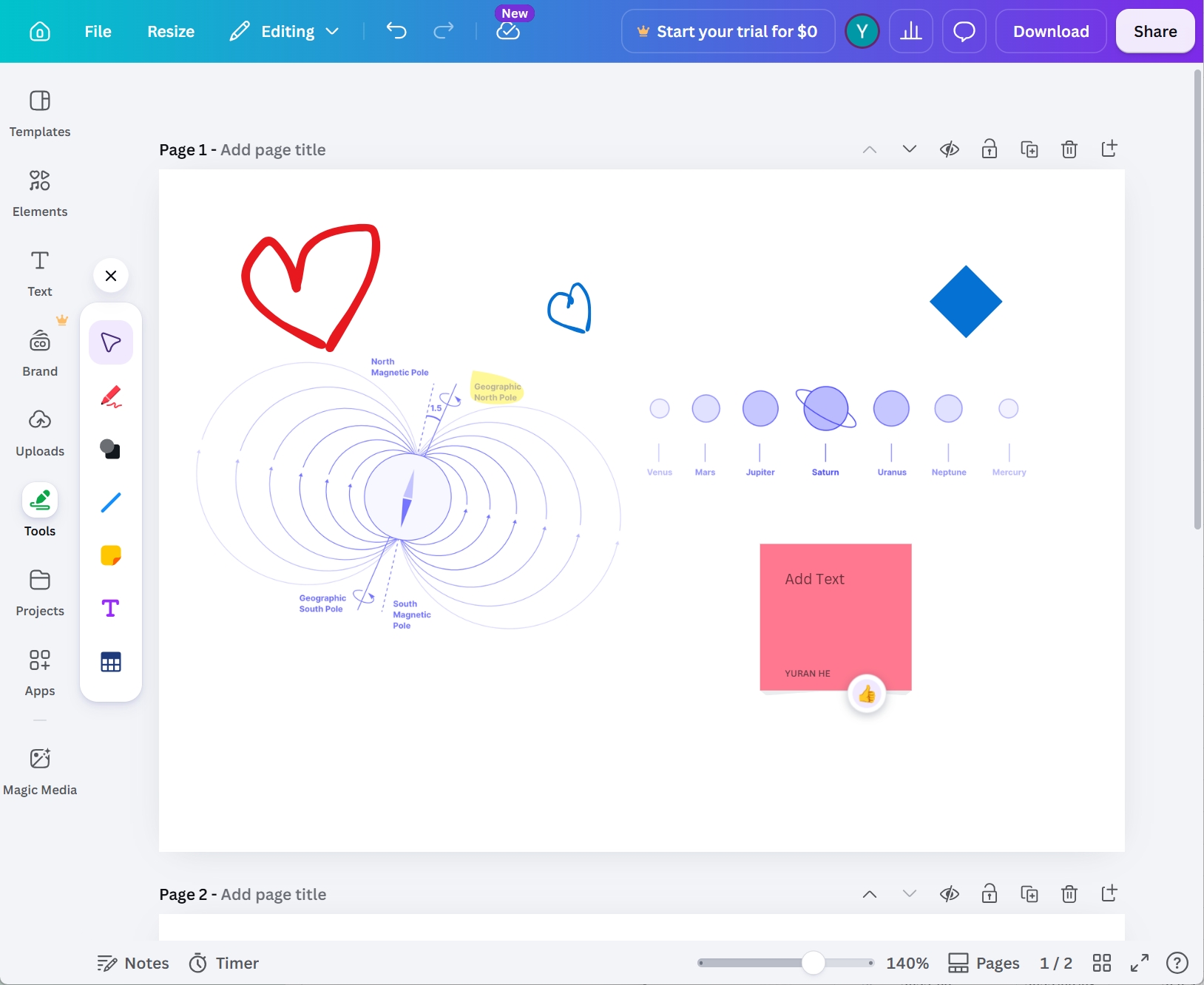
Task: Open the Templates panel
Action: click(40, 114)
